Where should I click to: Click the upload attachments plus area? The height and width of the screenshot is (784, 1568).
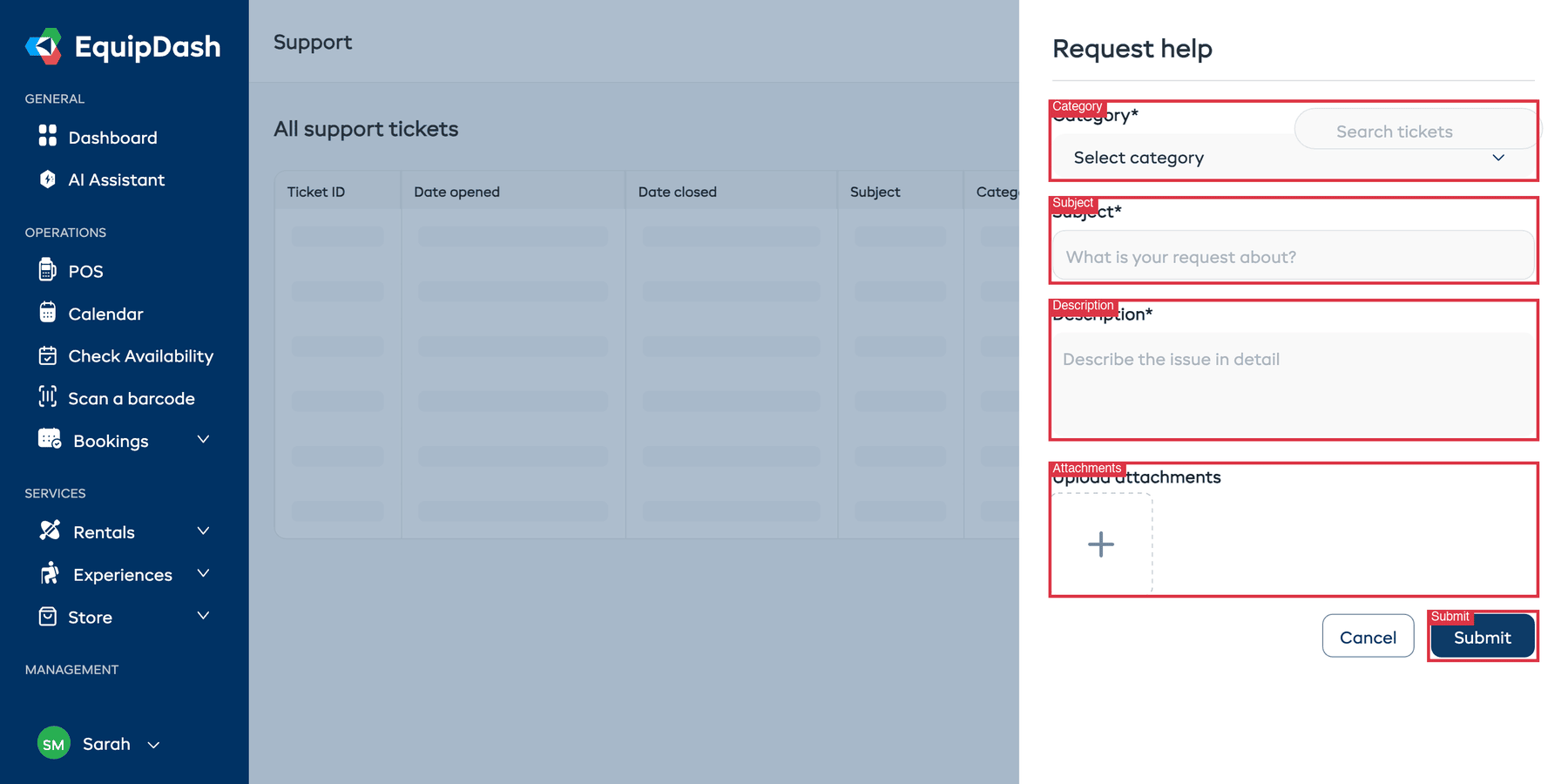(1100, 544)
